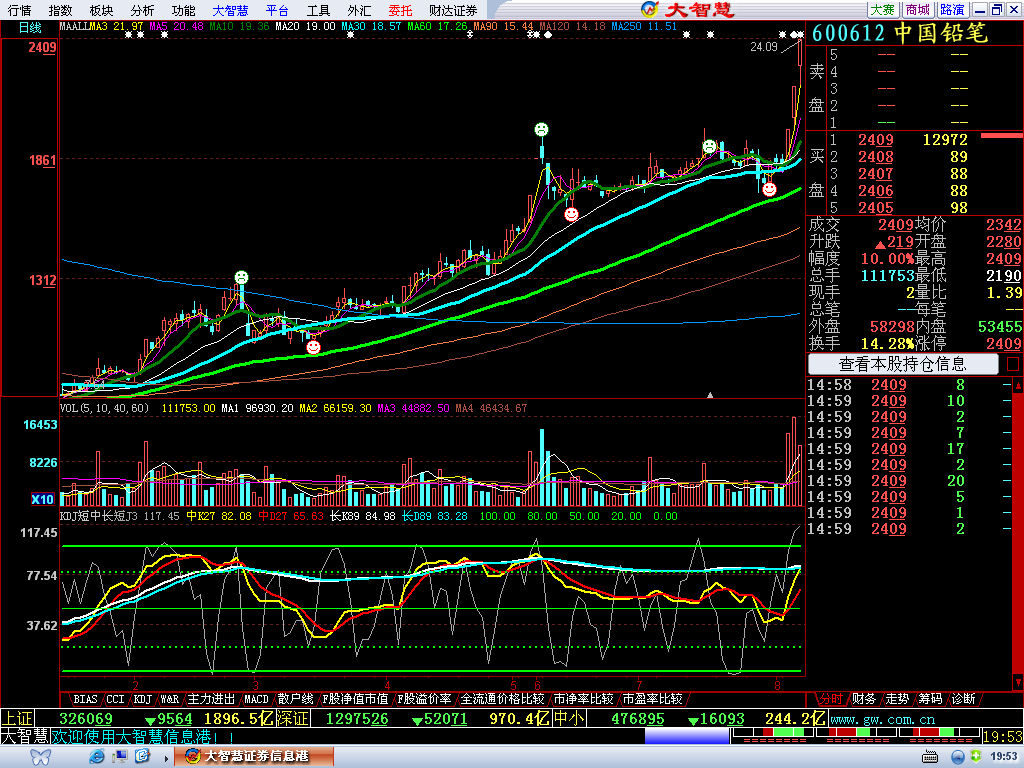Click the red smiley near the final surge
The width and height of the screenshot is (1024, 768).
769,189
